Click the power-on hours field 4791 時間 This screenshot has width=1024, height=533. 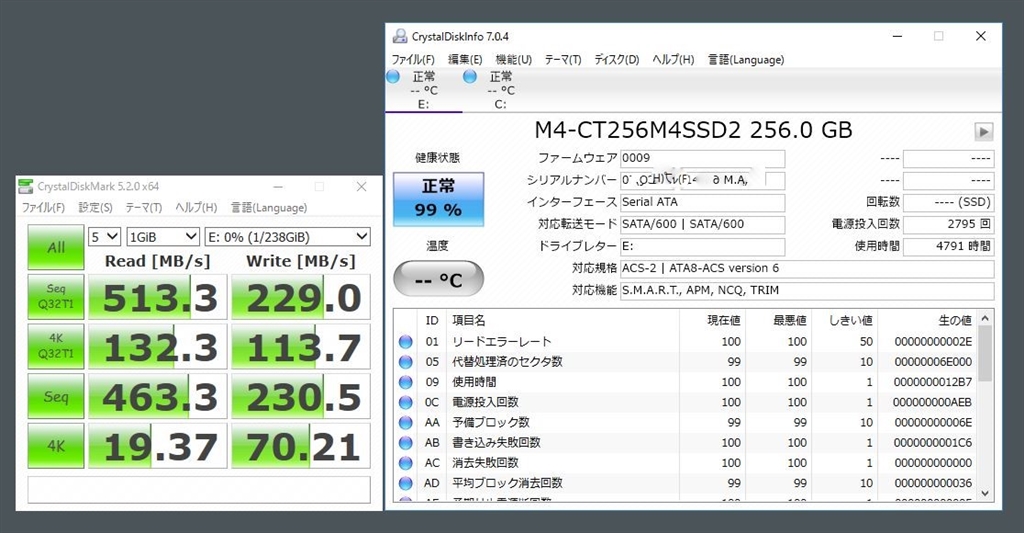(x=949, y=247)
